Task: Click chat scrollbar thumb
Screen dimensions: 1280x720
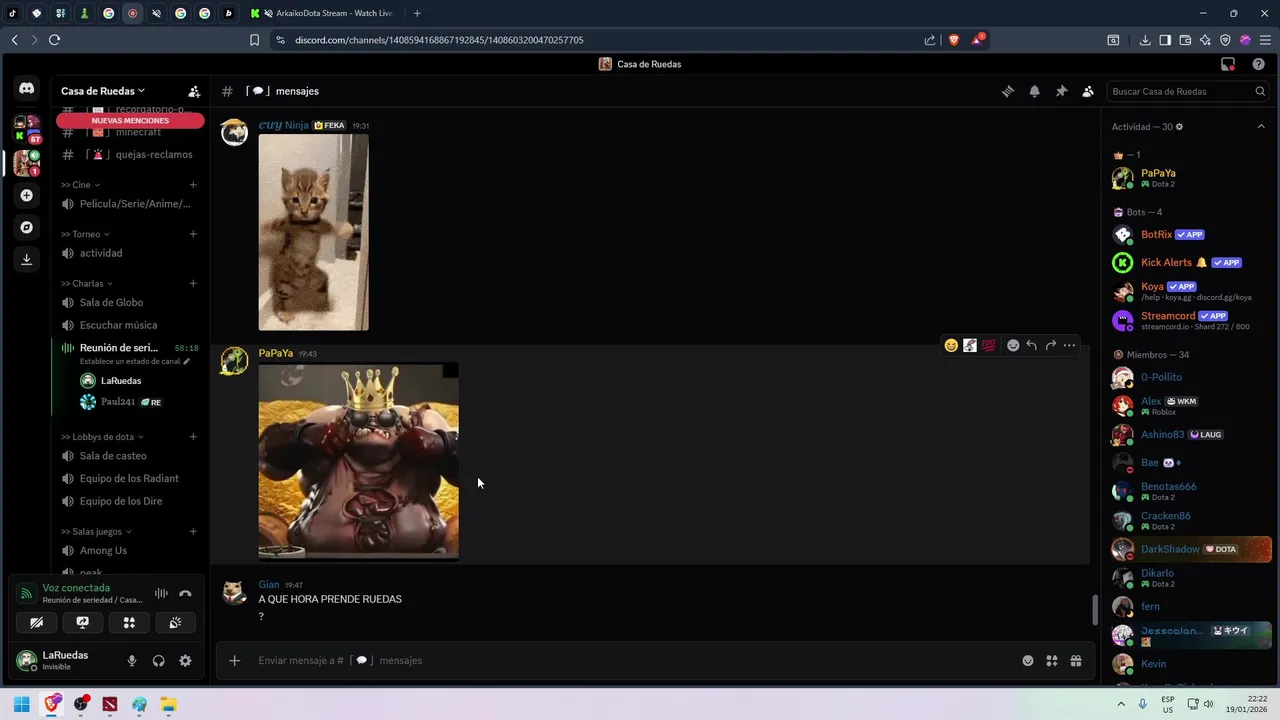Action: coord(1095,609)
